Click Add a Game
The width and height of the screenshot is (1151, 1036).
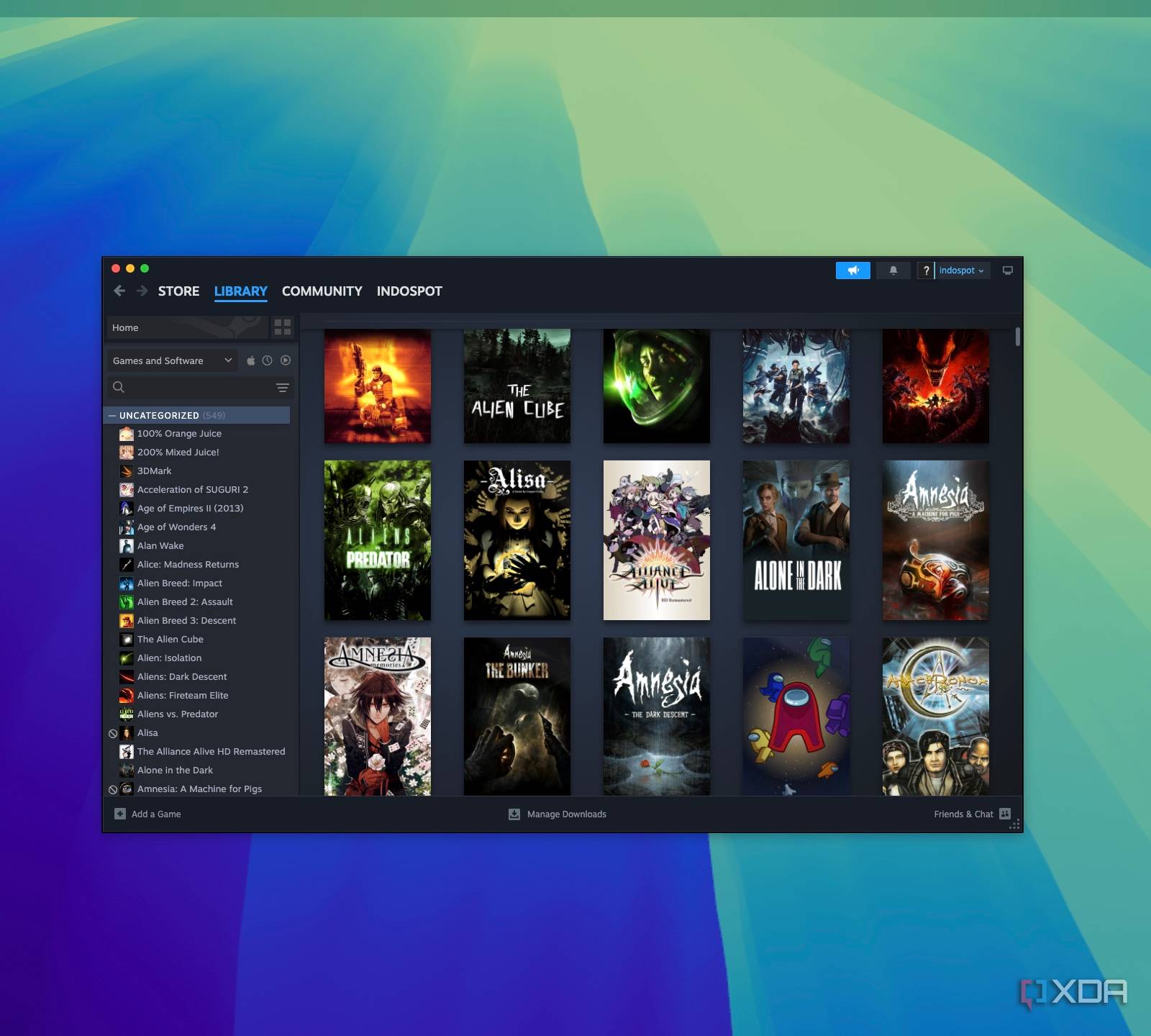click(x=148, y=814)
